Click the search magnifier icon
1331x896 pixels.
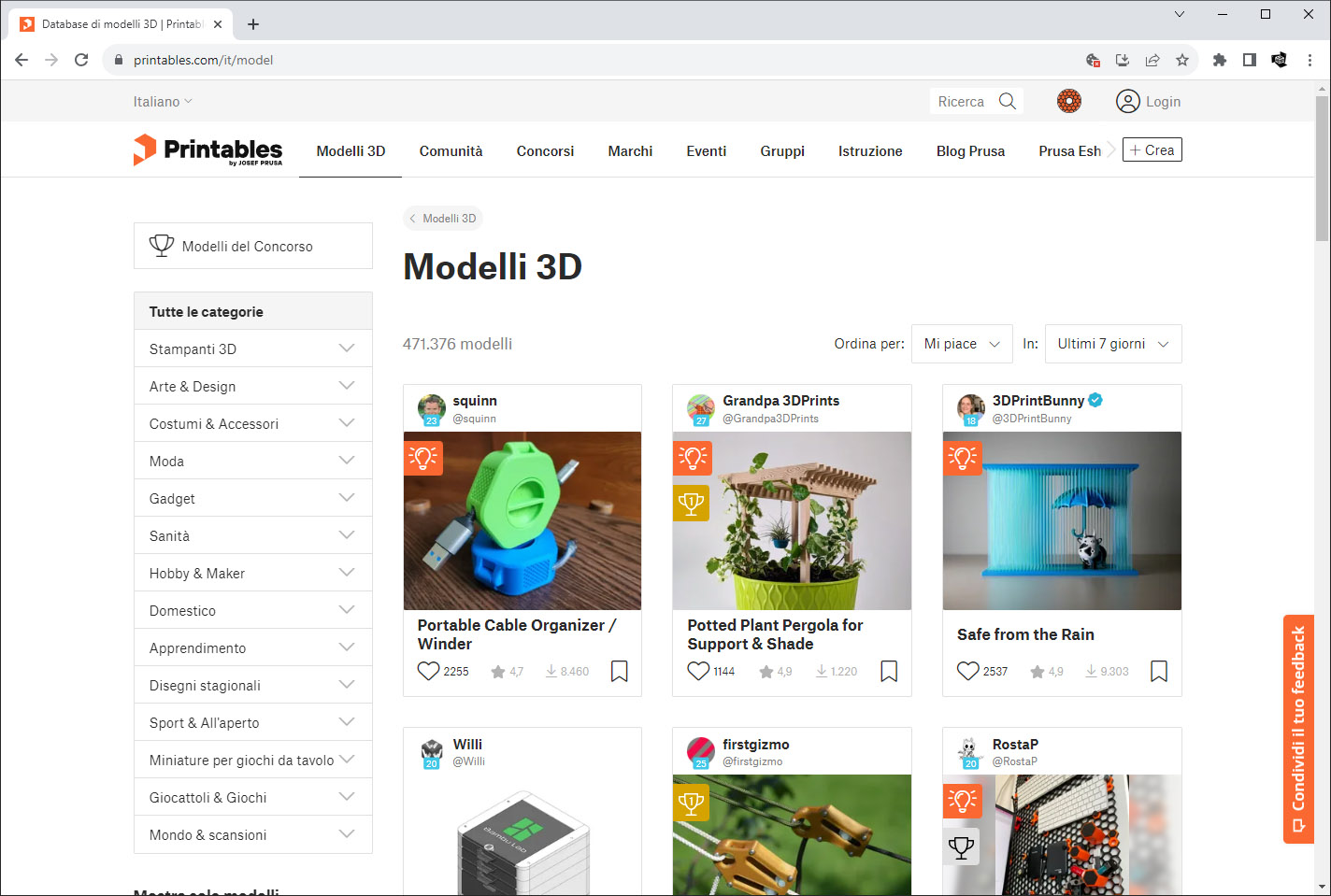(x=1007, y=101)
